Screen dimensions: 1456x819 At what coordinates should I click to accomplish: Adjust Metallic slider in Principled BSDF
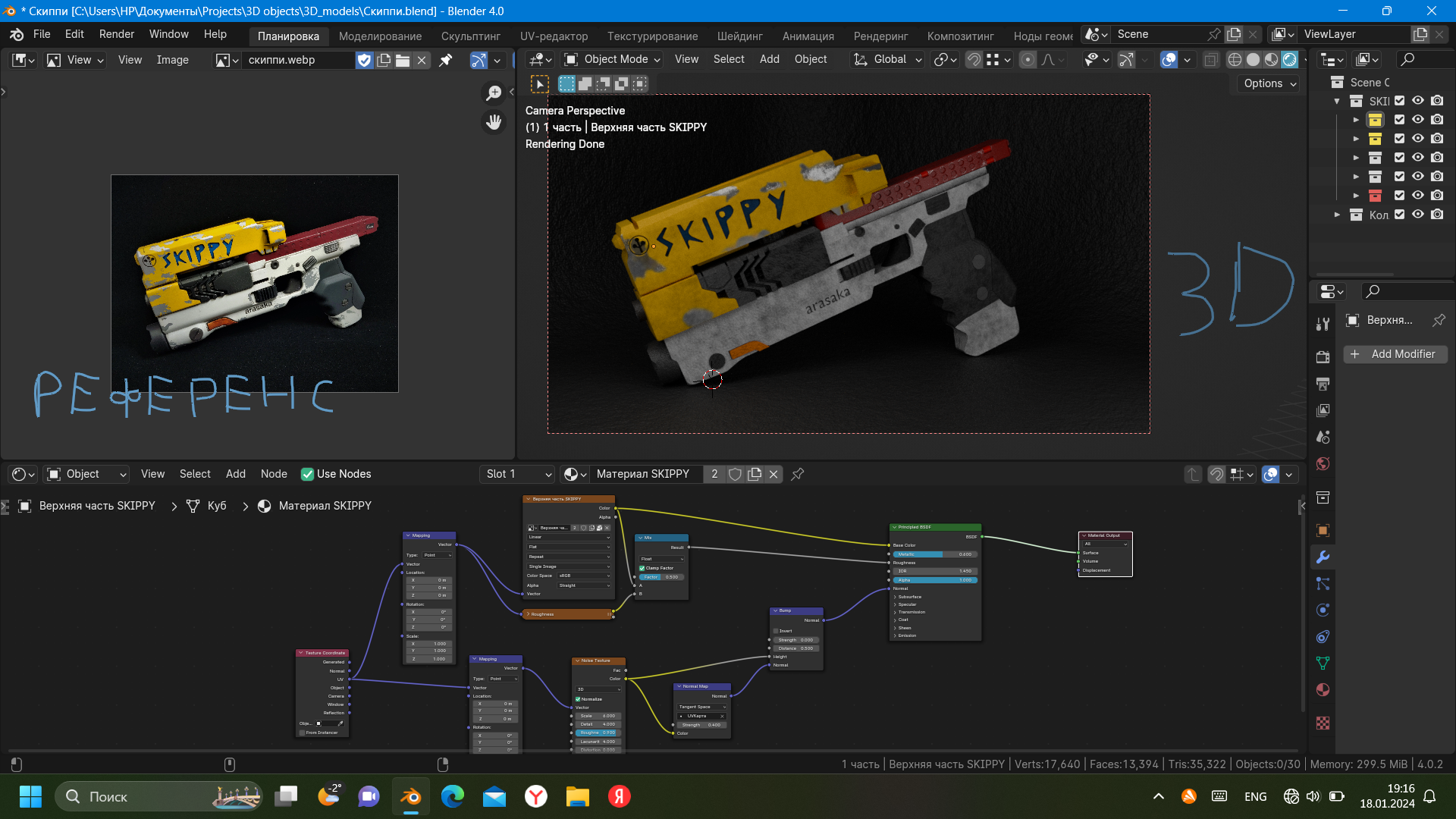pos(934,554)
